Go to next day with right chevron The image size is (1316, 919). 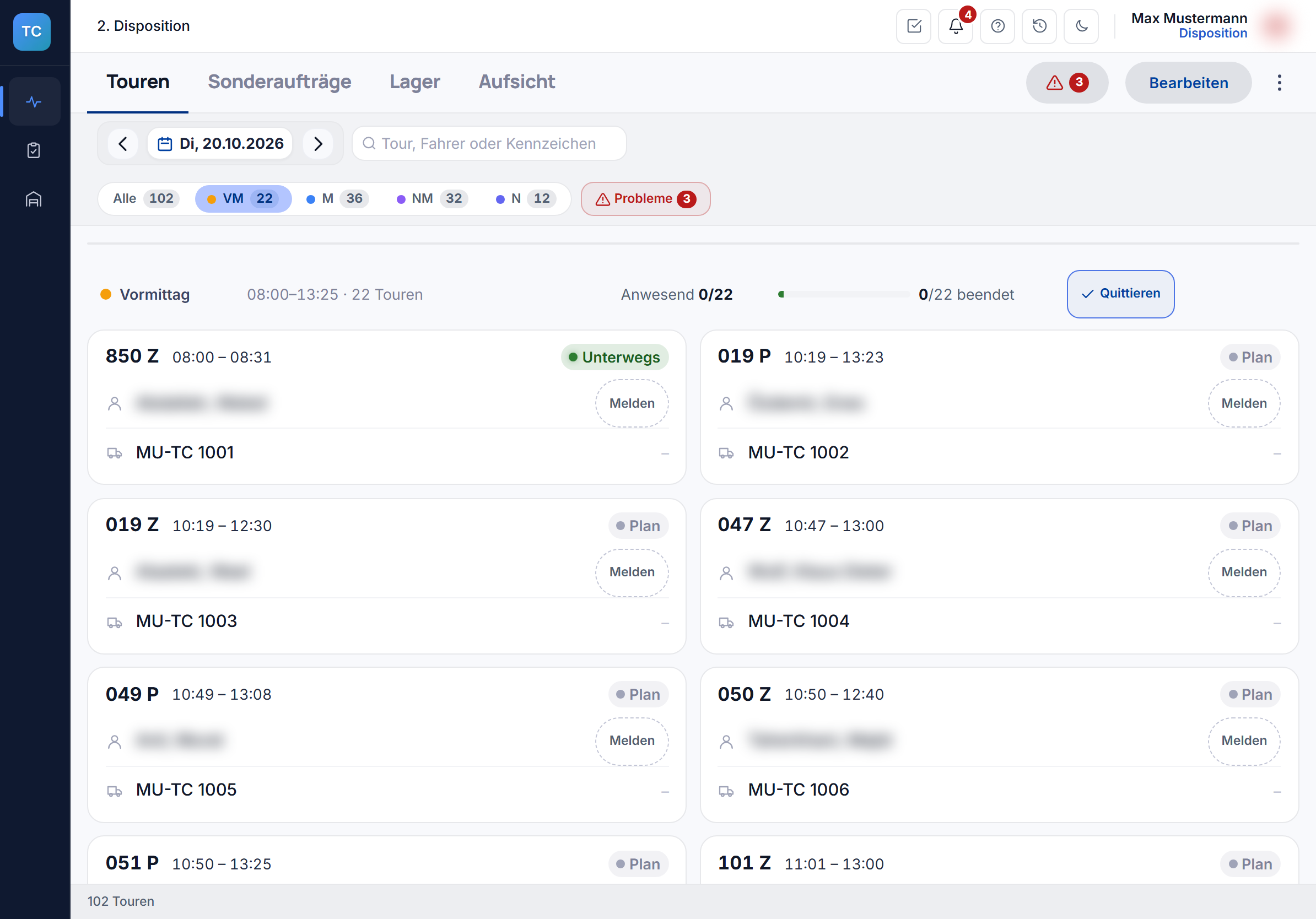[x=319, y=143]
